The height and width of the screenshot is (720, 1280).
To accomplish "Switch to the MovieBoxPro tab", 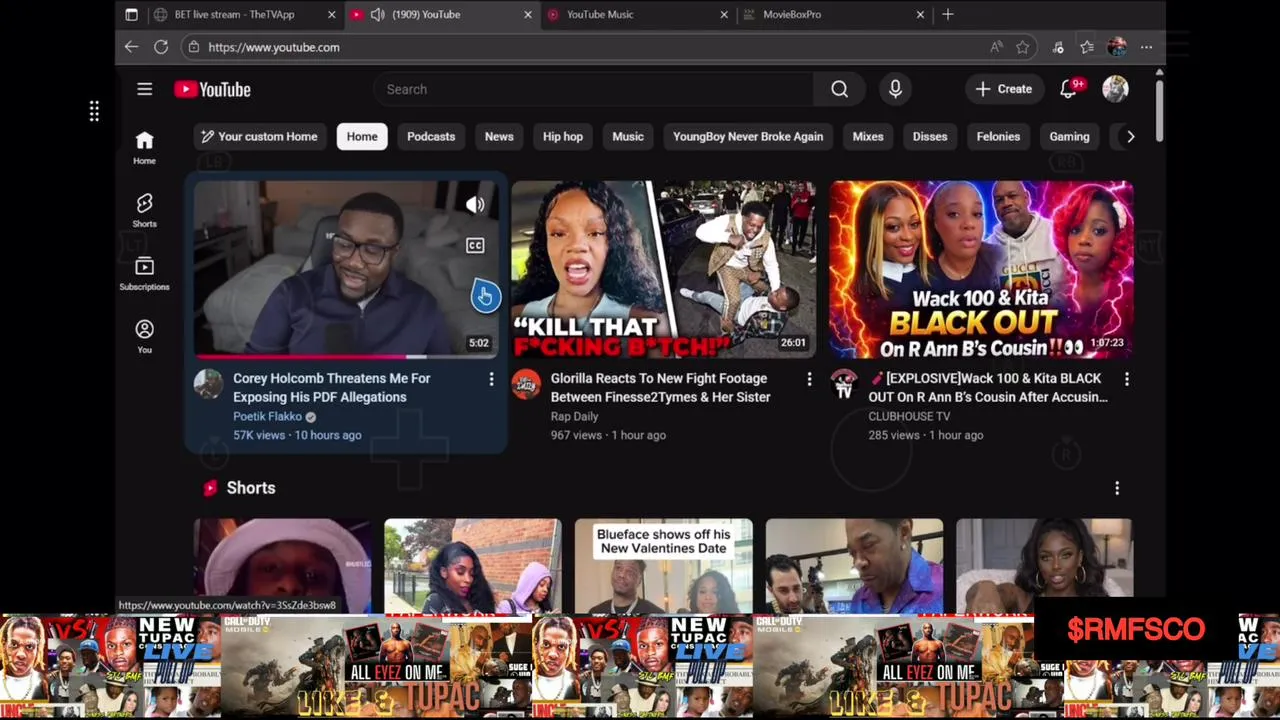I will pyautogui.click(x=835, y=15).
